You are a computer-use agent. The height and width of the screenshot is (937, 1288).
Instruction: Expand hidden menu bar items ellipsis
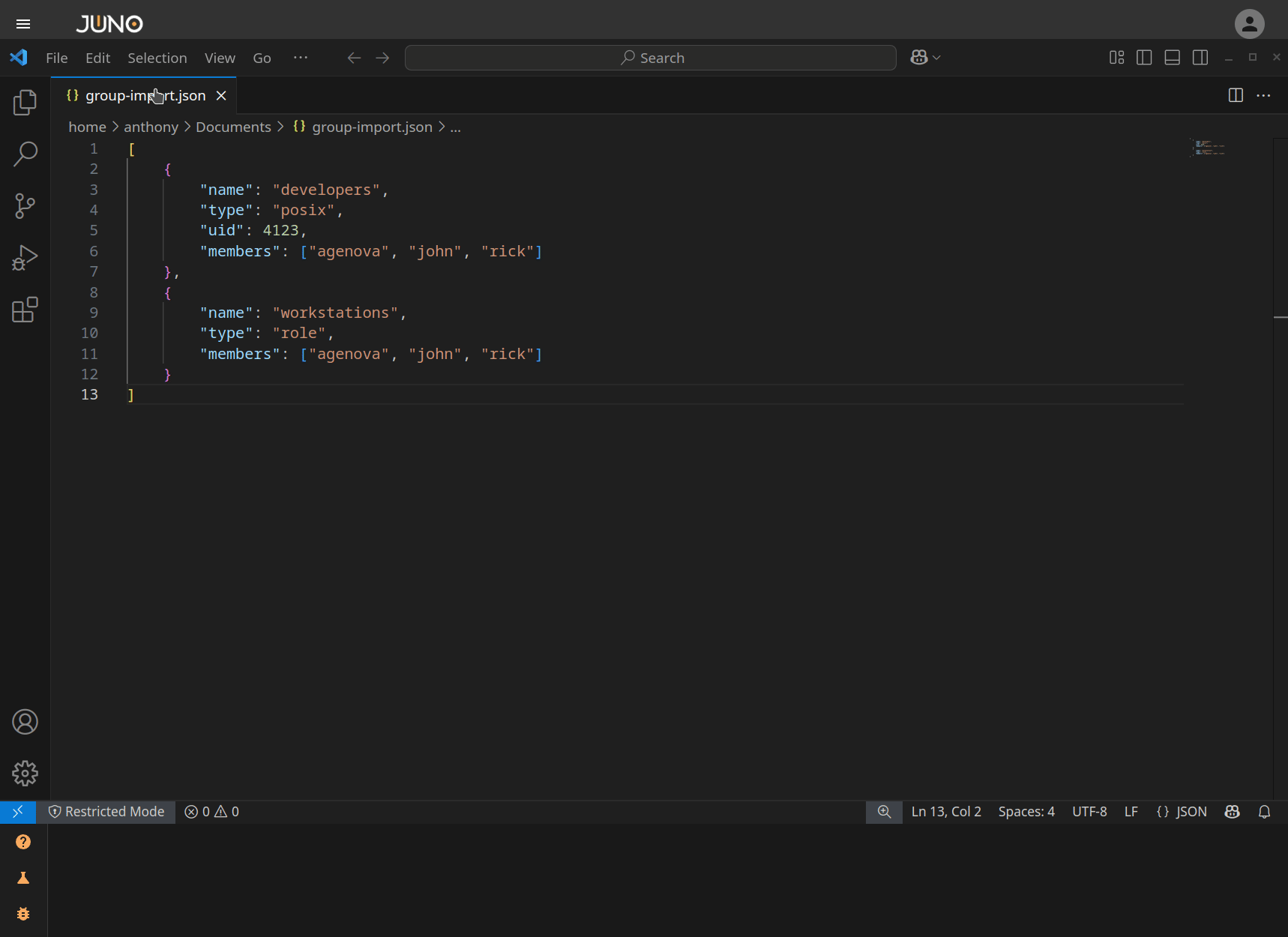pyautogui.click(x=301, y=58)
